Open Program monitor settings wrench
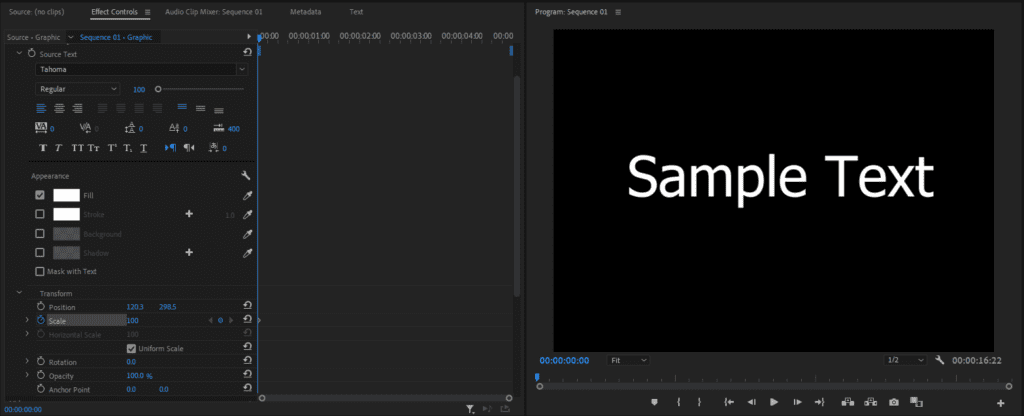Image resolution: width=1024 pixels, height=416 pixels. tap(940, 360)
